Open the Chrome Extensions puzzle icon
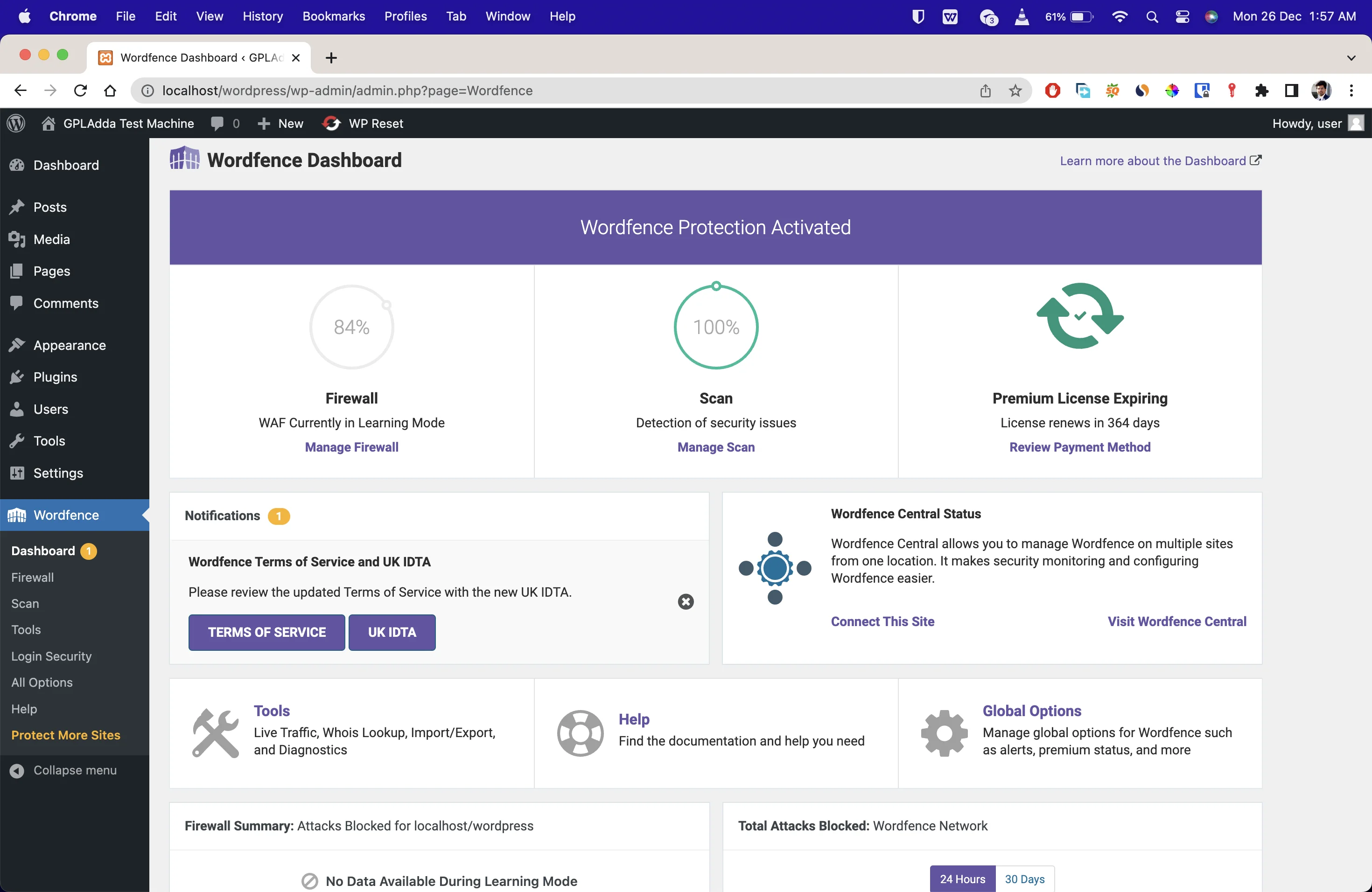 pyautogui.click(x=1261, y=91)
